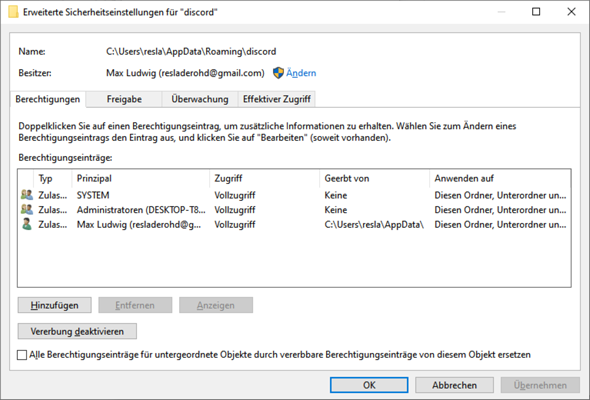Click the Übernehmen button
Image resolution: width=590 pixels, height=400 pixels.
click(x=540, y=385)
